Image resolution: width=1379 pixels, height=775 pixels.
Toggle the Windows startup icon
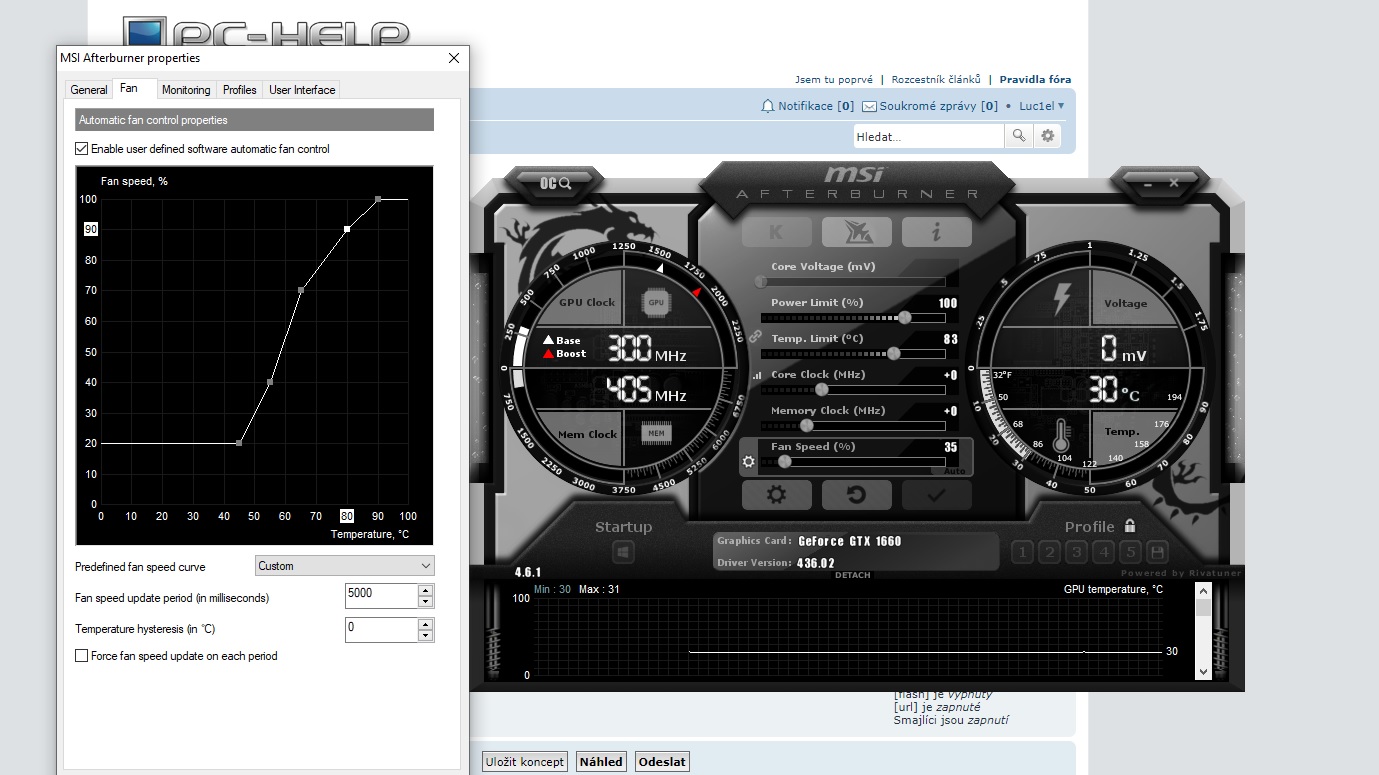[623, 552]
